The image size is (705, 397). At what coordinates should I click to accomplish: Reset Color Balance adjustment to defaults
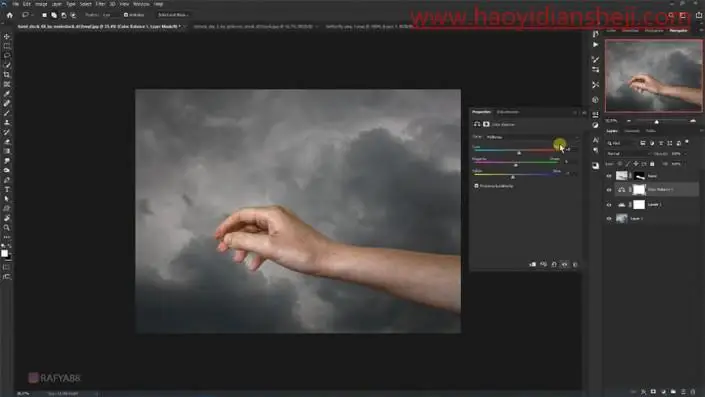coord(554,264)
